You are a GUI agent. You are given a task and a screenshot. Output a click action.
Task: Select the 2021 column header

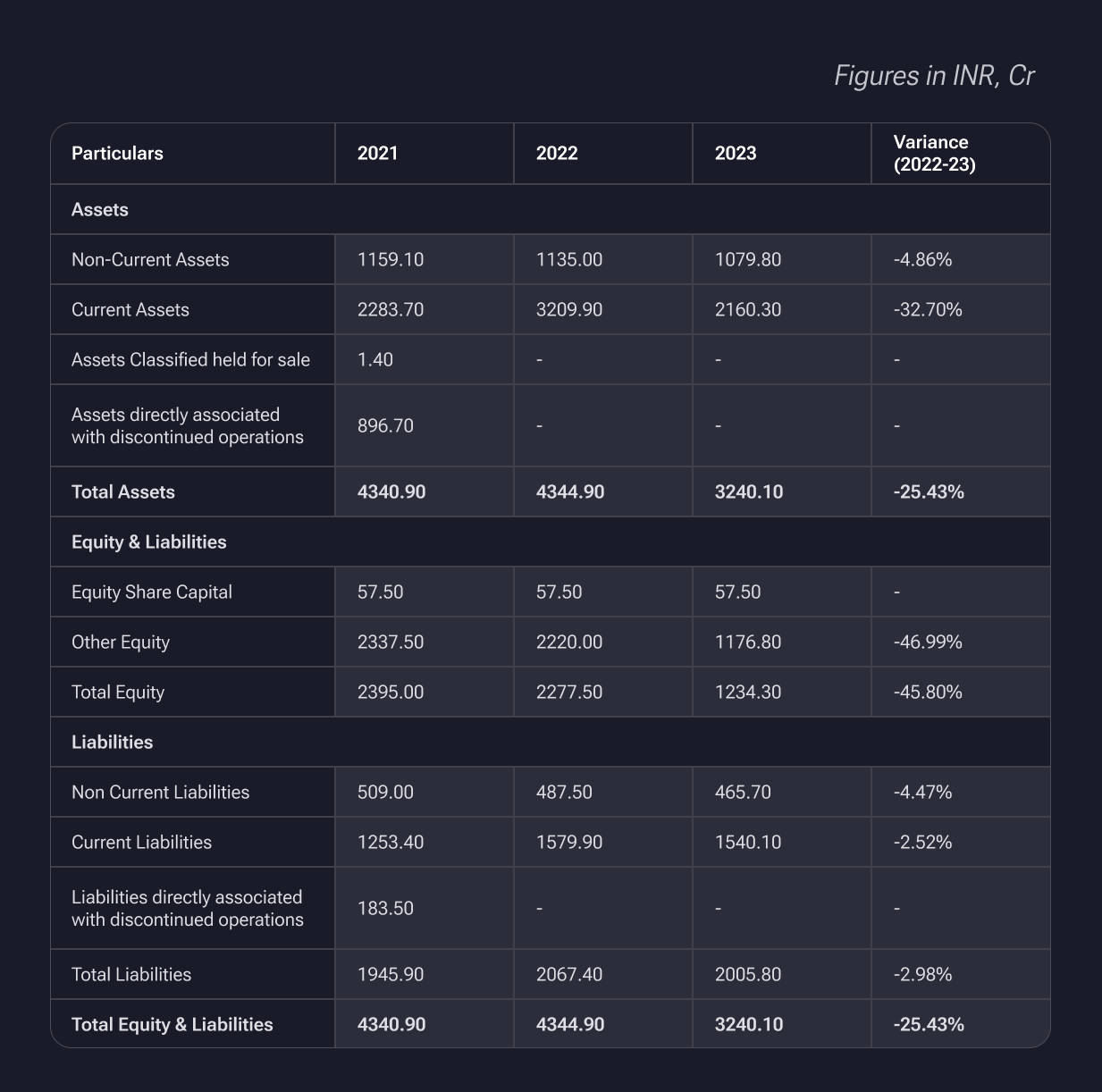coord(377,154)
